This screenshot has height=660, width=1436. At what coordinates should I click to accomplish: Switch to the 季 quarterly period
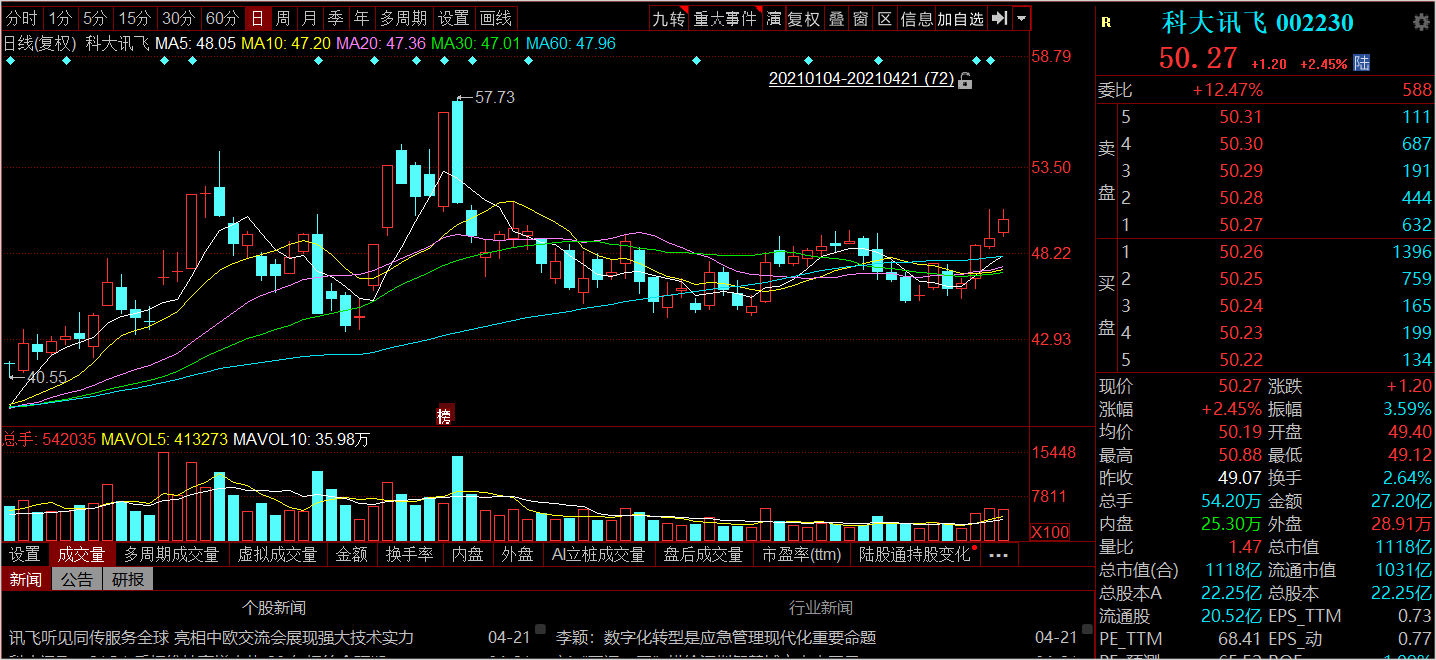[335, 18]
